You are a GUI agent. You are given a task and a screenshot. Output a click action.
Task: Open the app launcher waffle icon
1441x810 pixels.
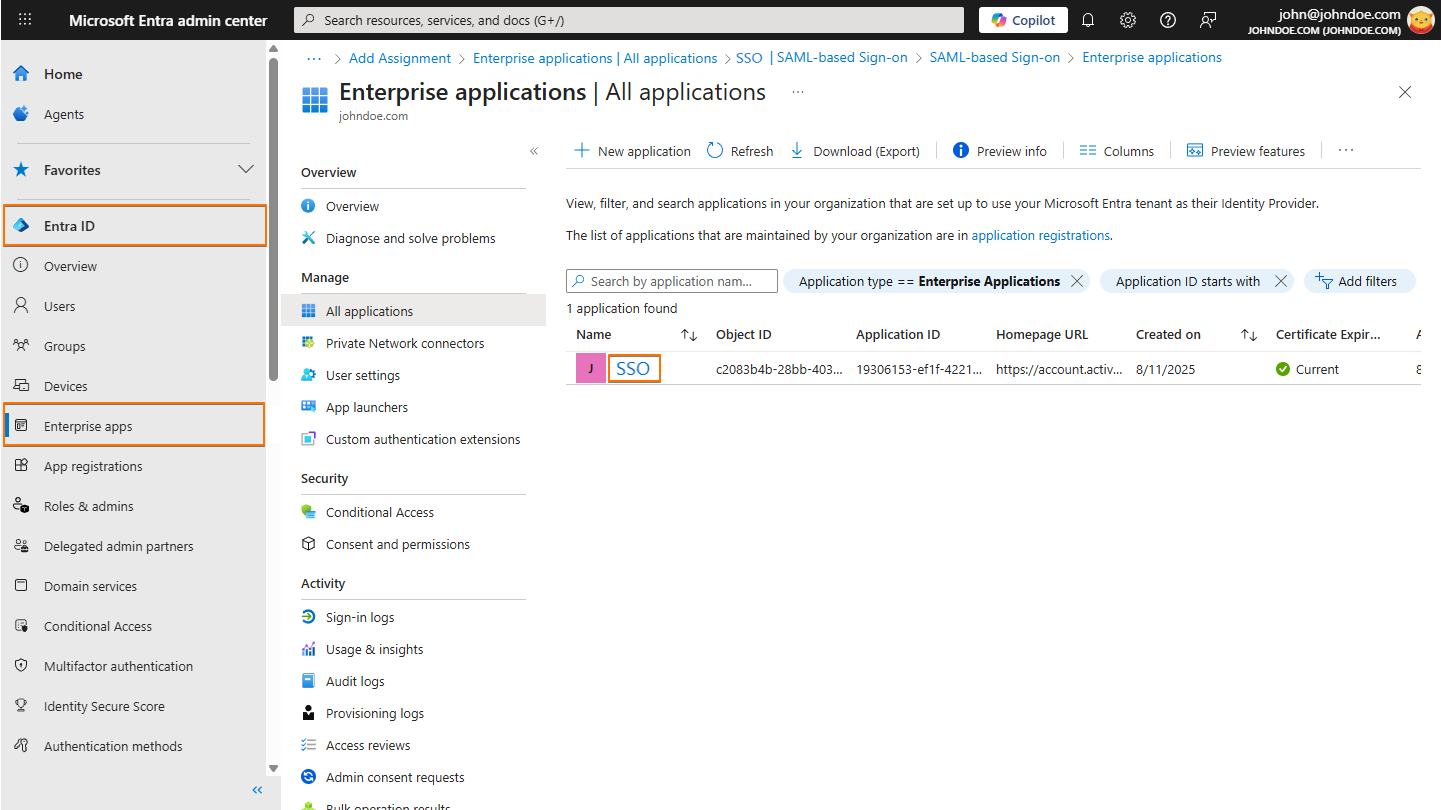[24, 20]
